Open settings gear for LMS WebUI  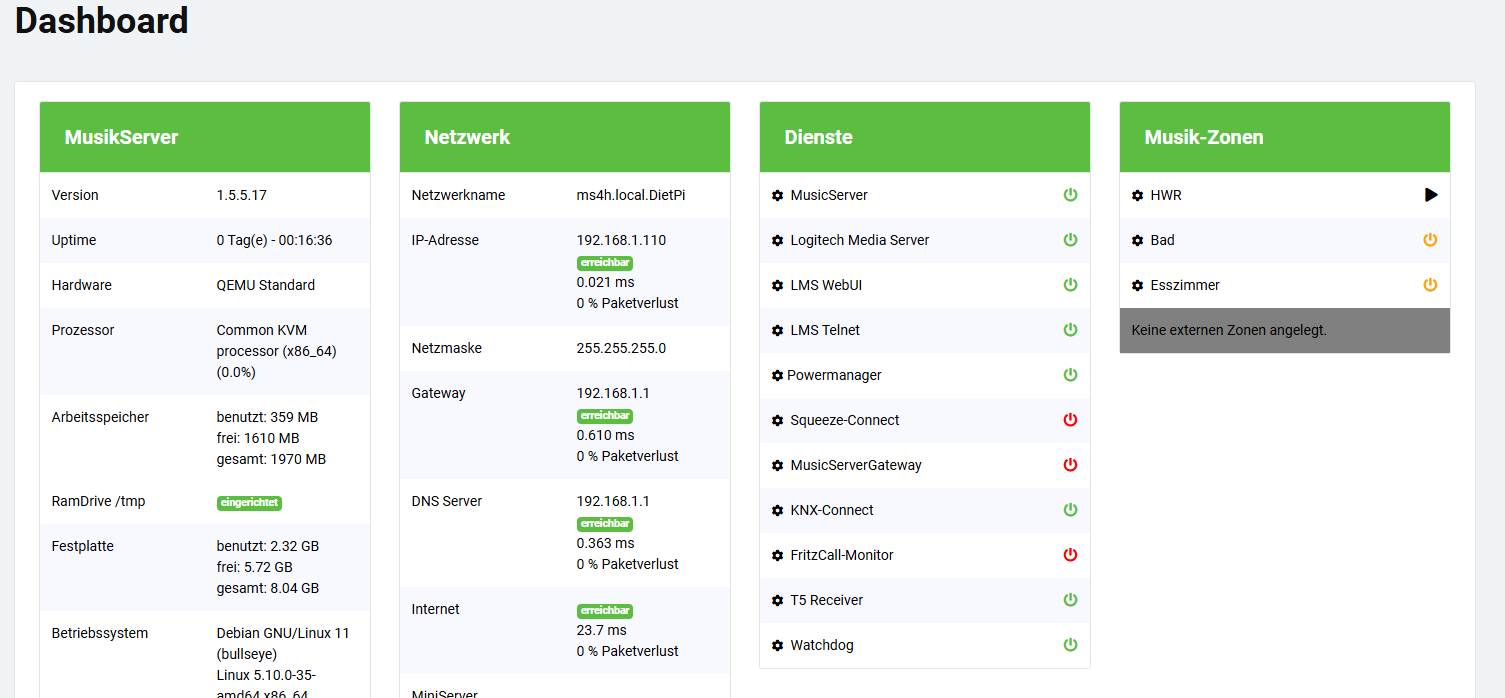tap(777, 286)
